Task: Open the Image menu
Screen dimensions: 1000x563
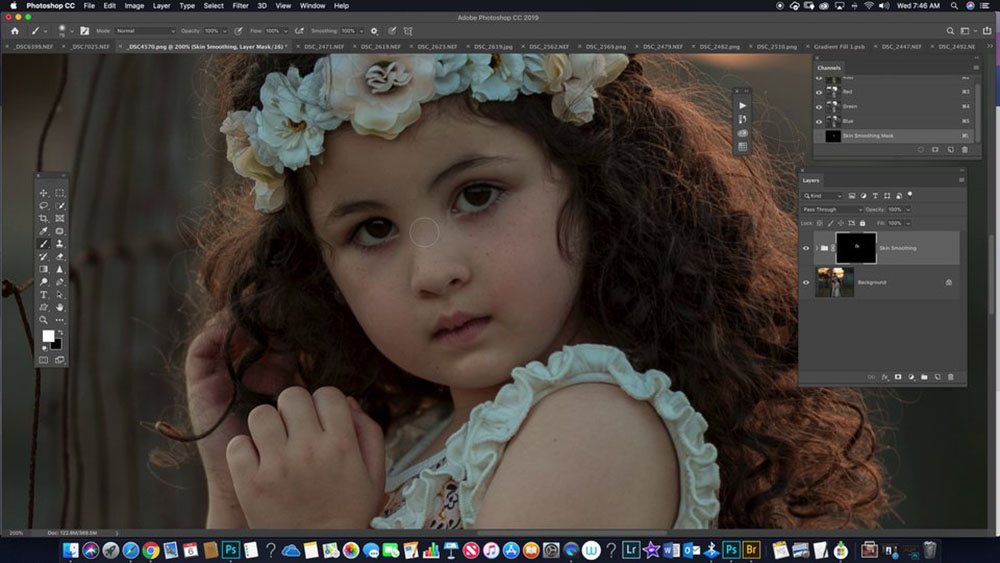Action: tap(134, 6)
